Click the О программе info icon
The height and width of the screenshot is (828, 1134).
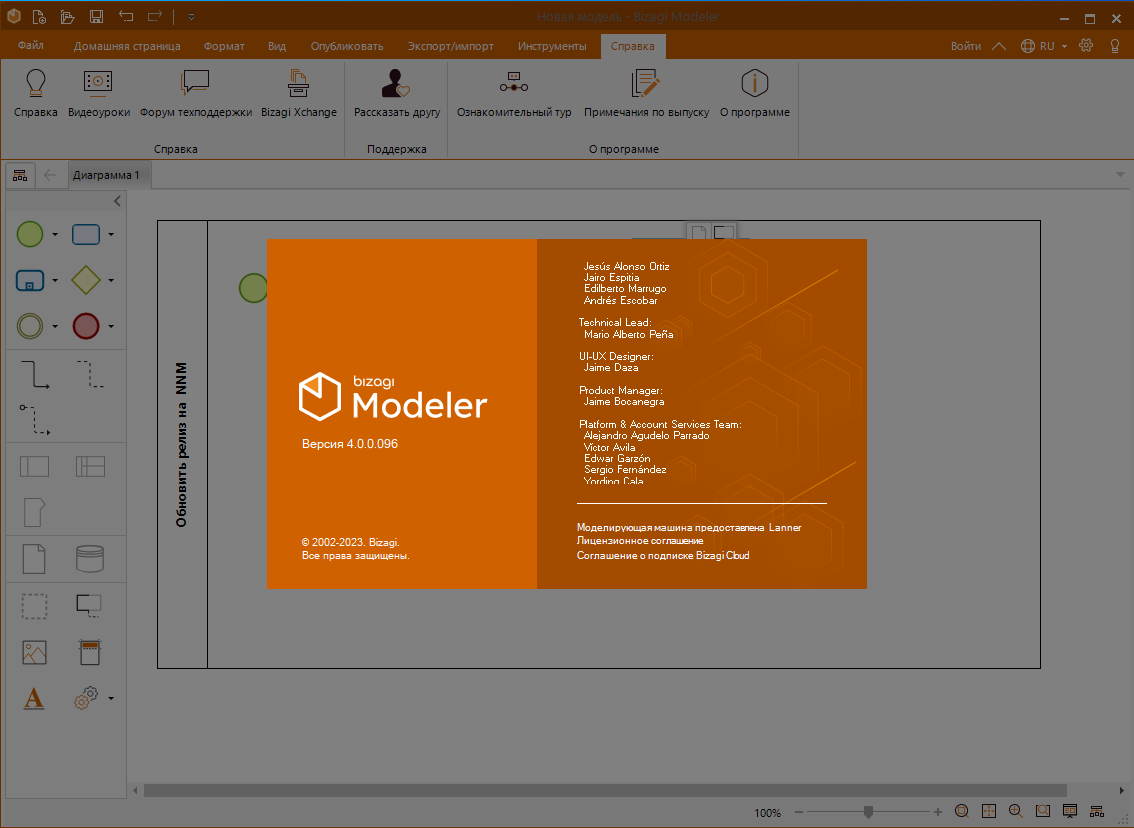754,93
